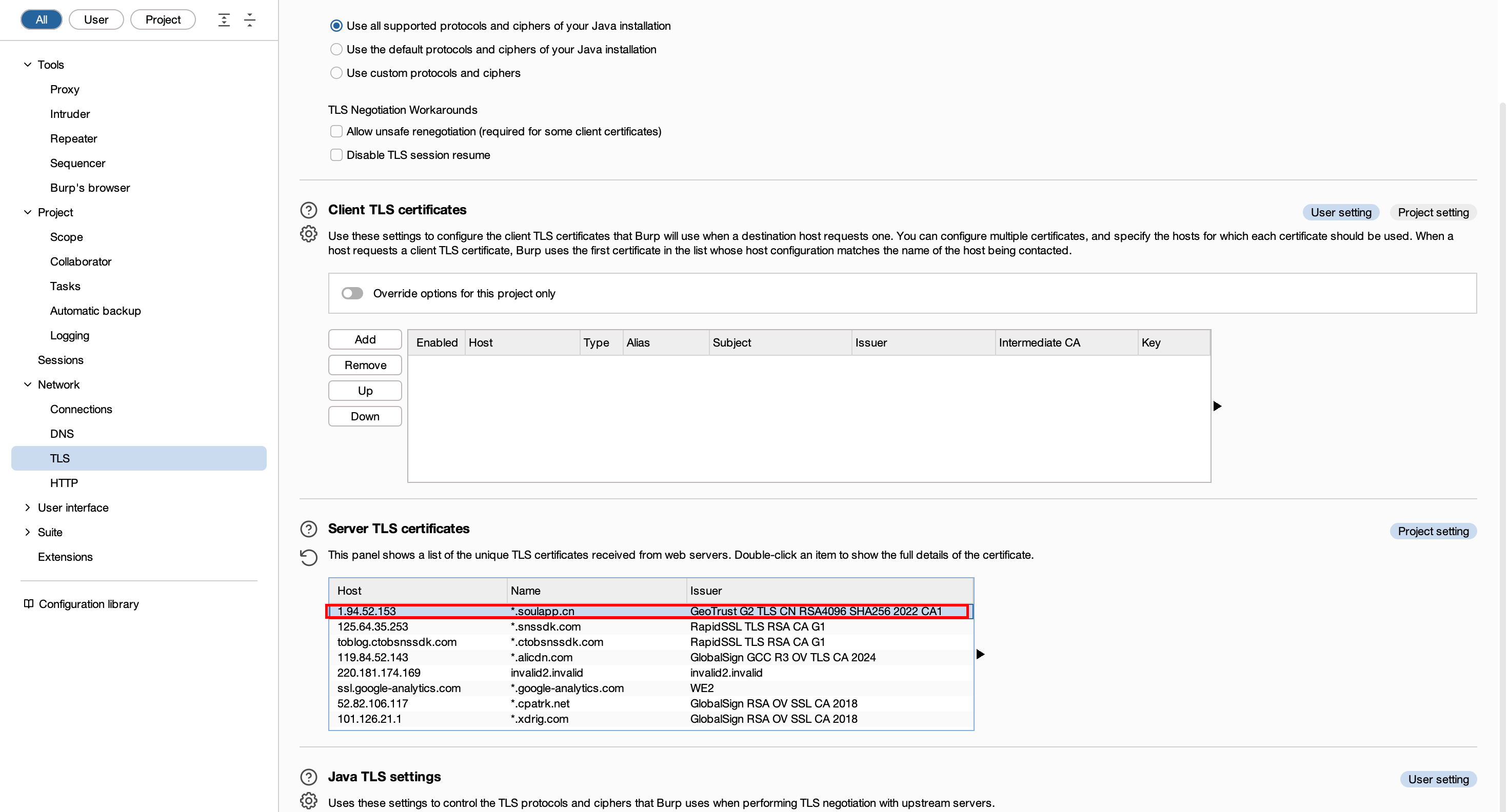1508x812 pixels.
Task: Click Add to add a client certificate
Action: pos(365,339)
